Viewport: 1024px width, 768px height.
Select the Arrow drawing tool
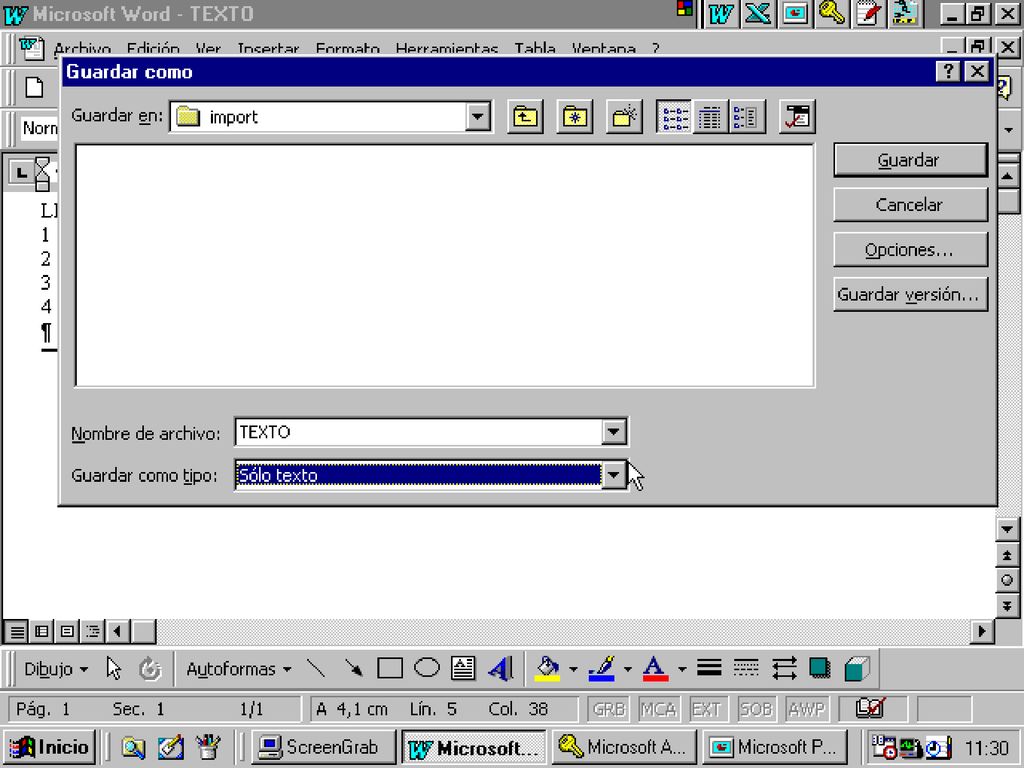pyautogui.click(x=353, y=669)
